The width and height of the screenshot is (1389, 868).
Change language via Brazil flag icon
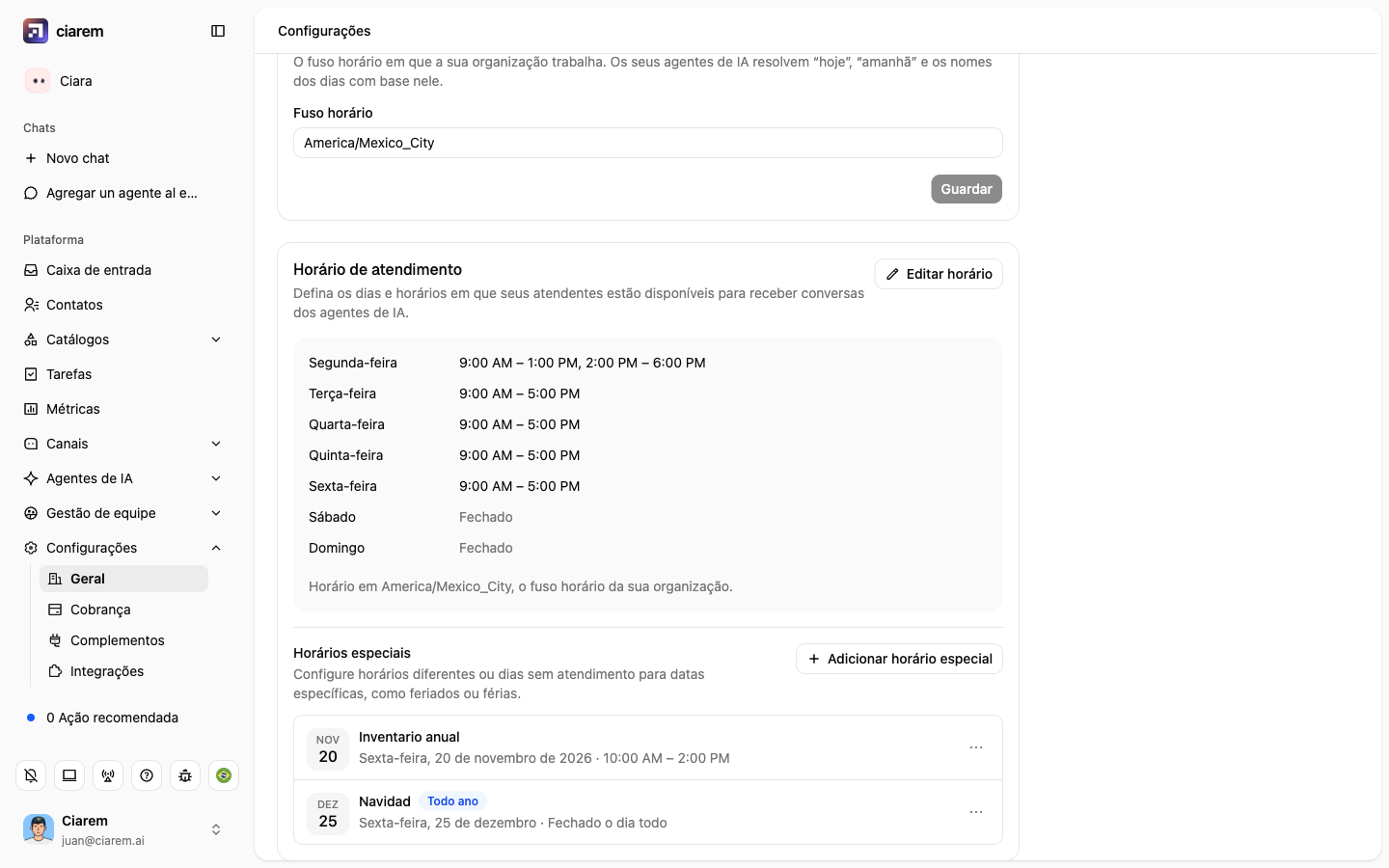pos(224,775)
